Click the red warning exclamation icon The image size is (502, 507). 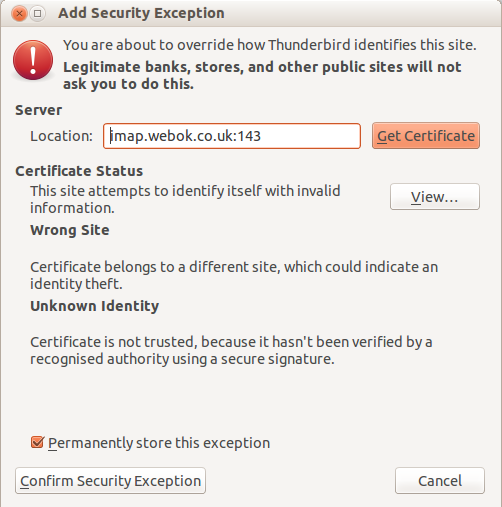point(33,60)
